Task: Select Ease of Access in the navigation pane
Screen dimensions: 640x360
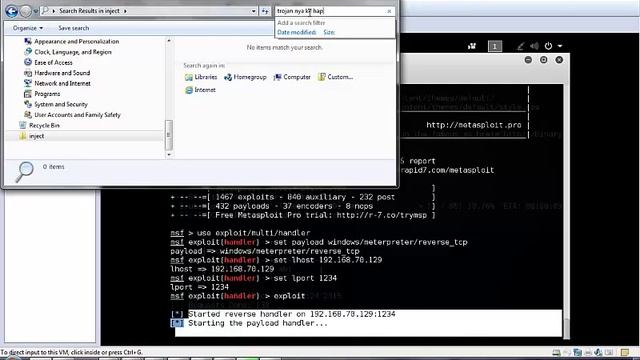Action: (x=53, y=62)
